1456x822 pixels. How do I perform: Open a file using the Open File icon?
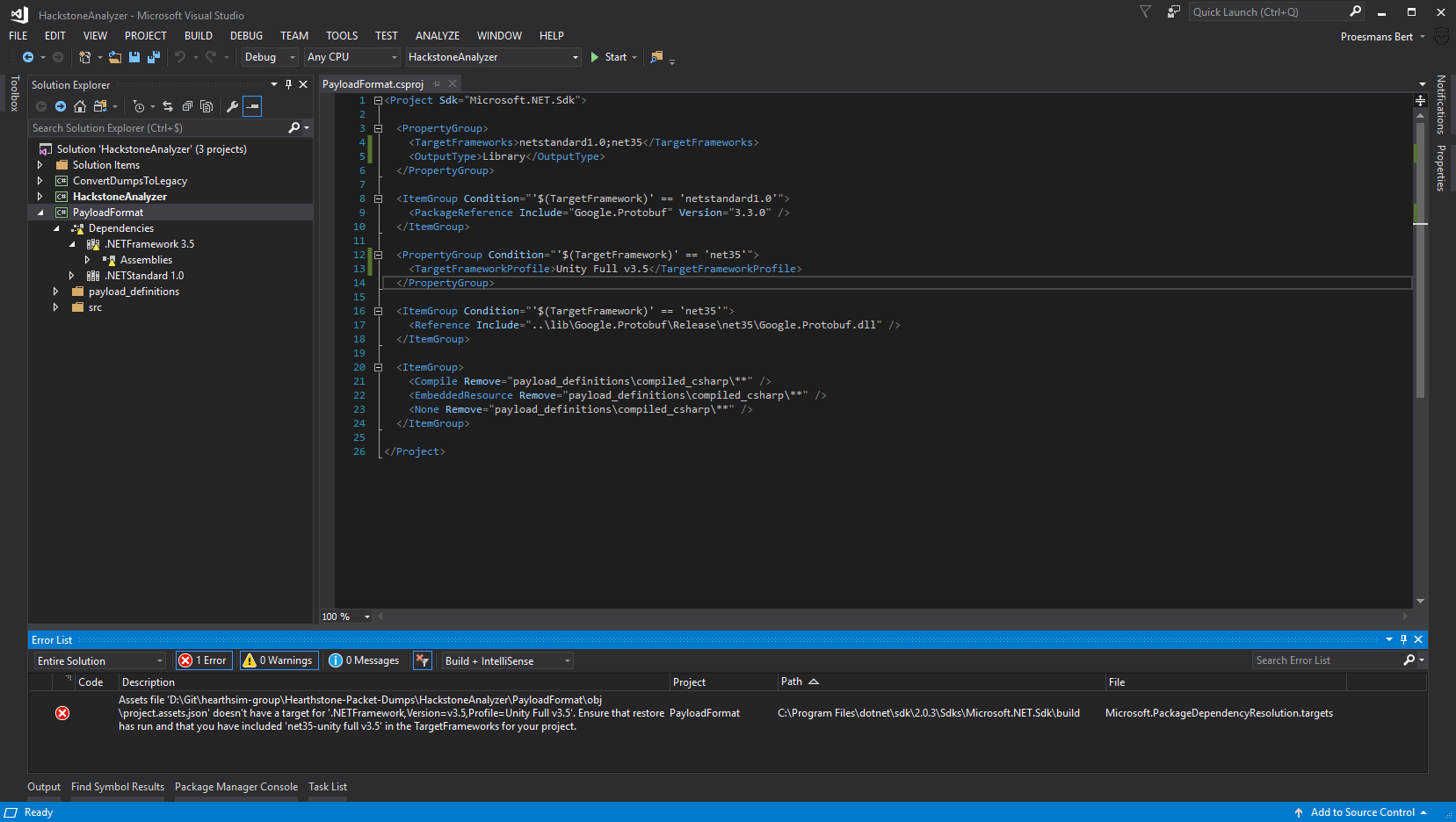point(115,56)
